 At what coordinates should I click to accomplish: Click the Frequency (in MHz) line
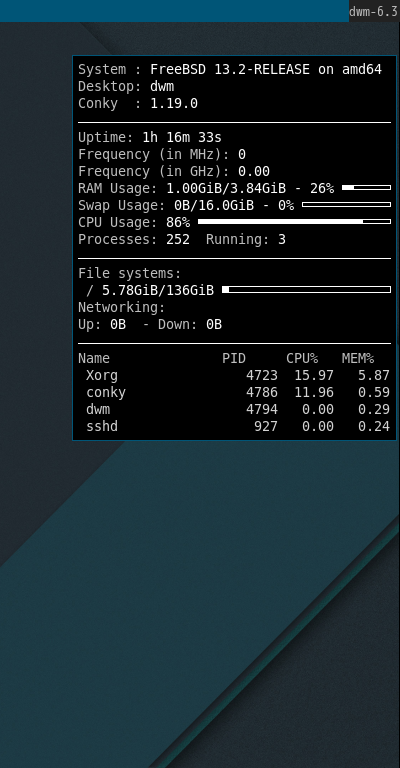(x=162, y=155)
